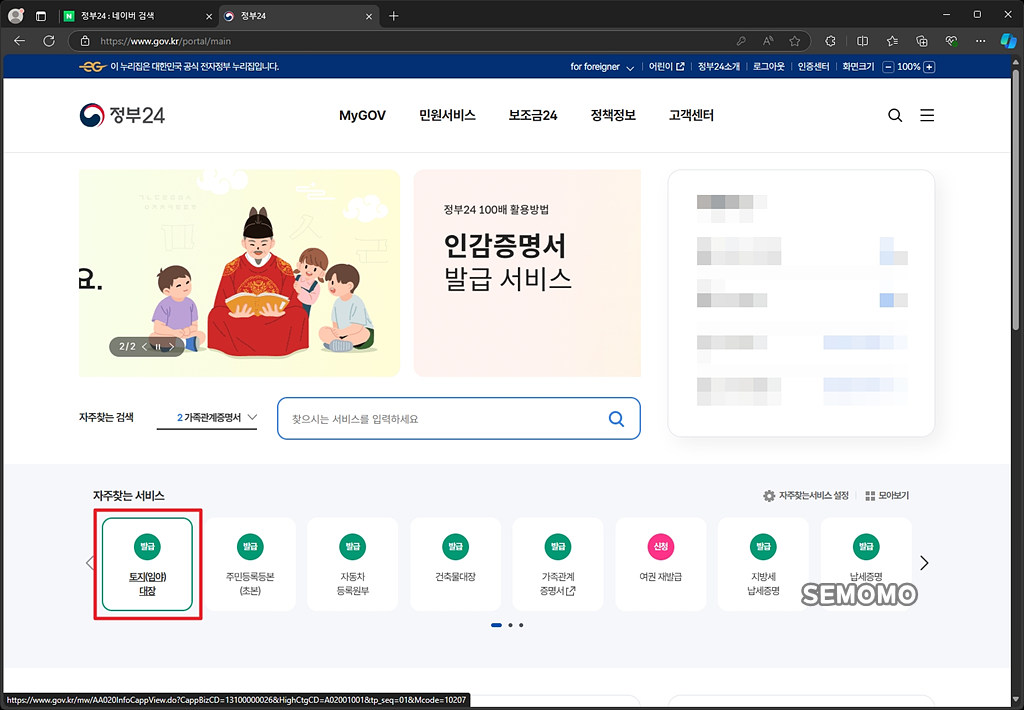This screenshot has height=710, width=1024.
Task: Click the 로그아웃 link
Action: pyautogui.click(x=769, y=67)
